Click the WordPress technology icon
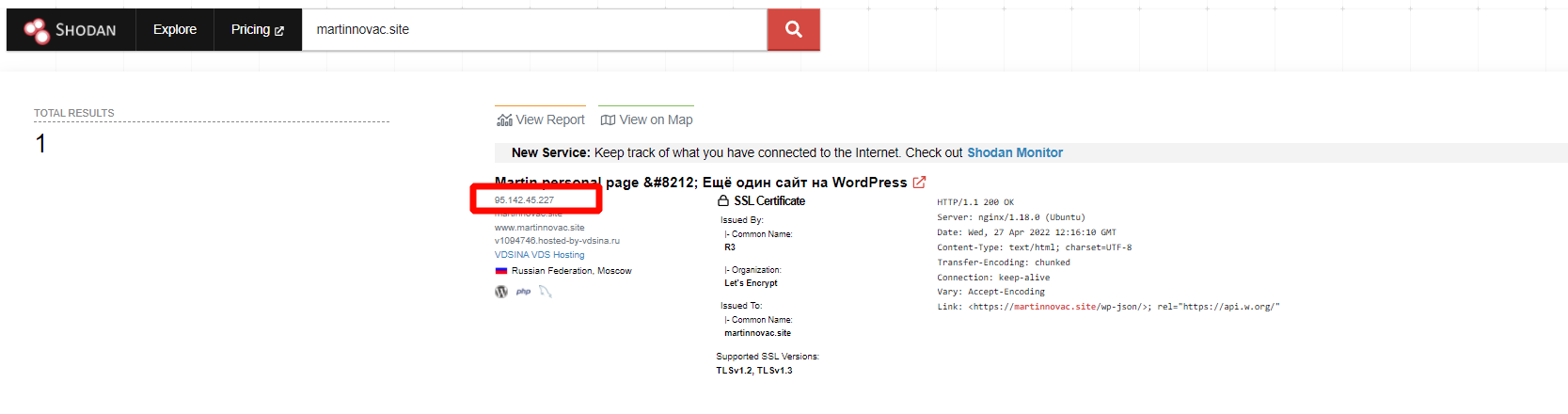1568x414 pixels. 501,292
